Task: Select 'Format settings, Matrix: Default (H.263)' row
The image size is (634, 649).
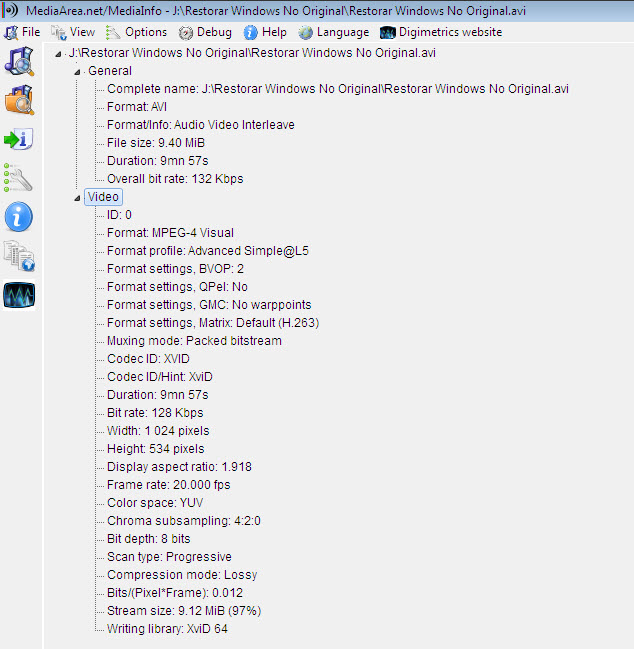Action: (x=213, y=323)
